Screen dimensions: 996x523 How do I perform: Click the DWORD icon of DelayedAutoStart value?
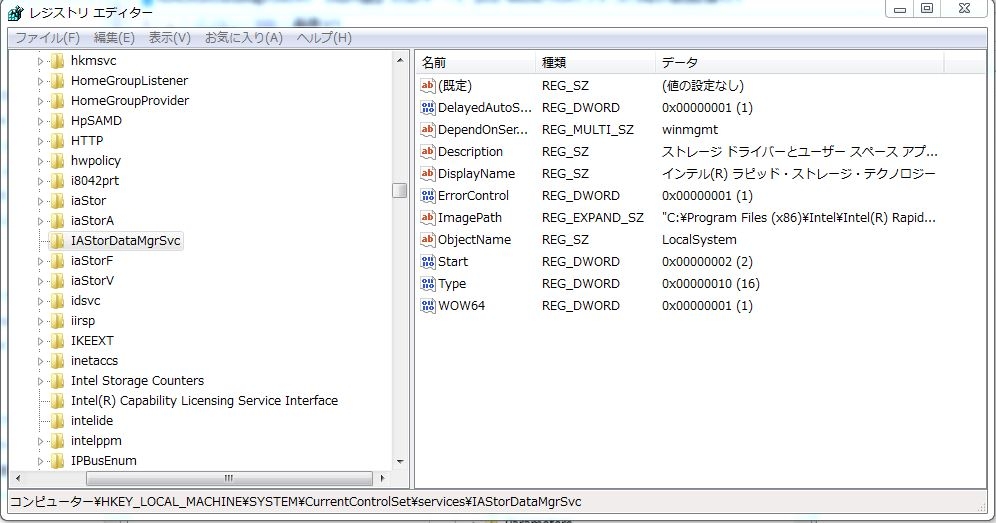click(427, 107)
